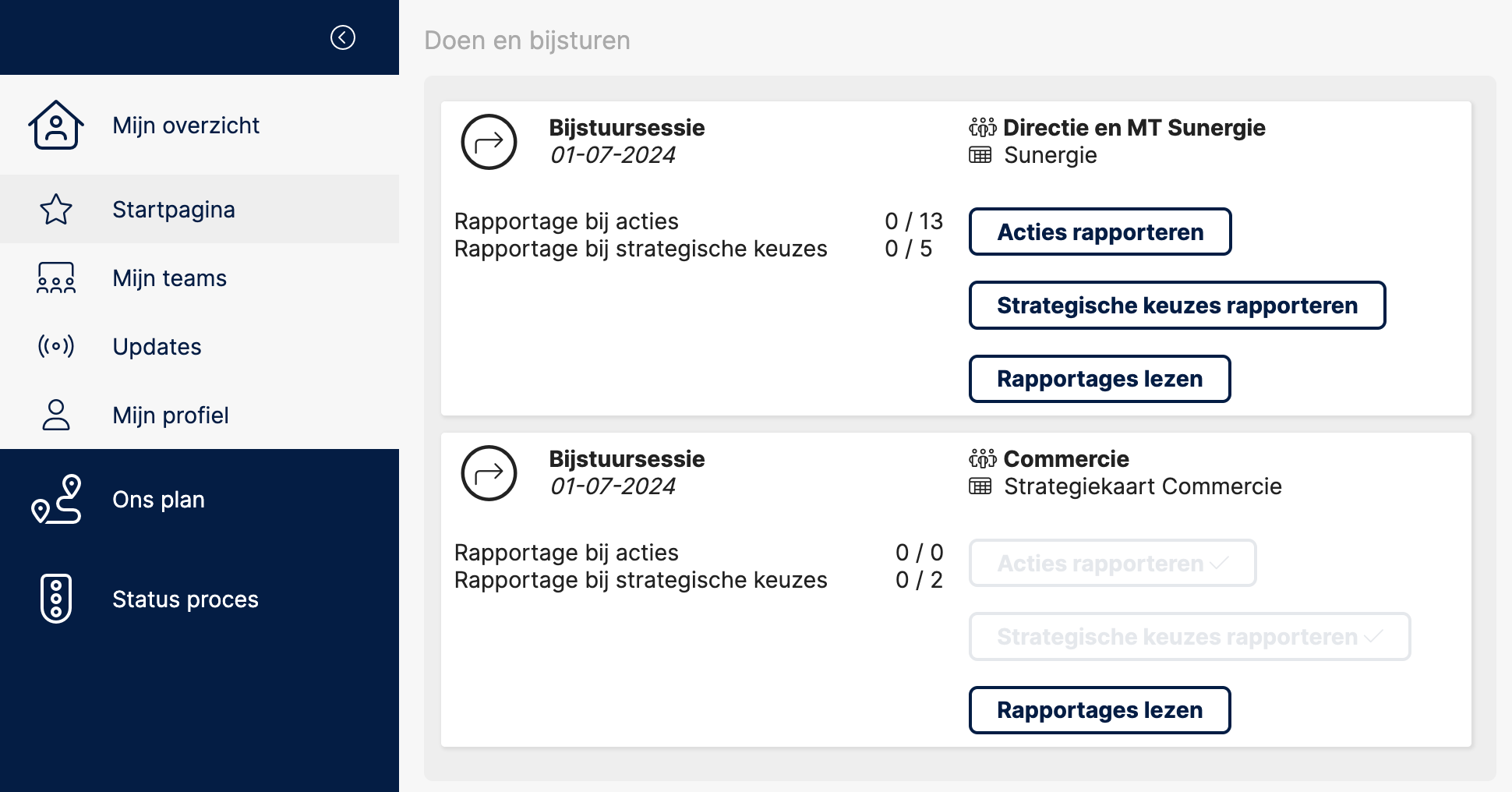This screenshot has height=792, width=1512.
Task: Click the arrow icon of the Commercie Bijstuursessie
Action: [x=489, y=473]
